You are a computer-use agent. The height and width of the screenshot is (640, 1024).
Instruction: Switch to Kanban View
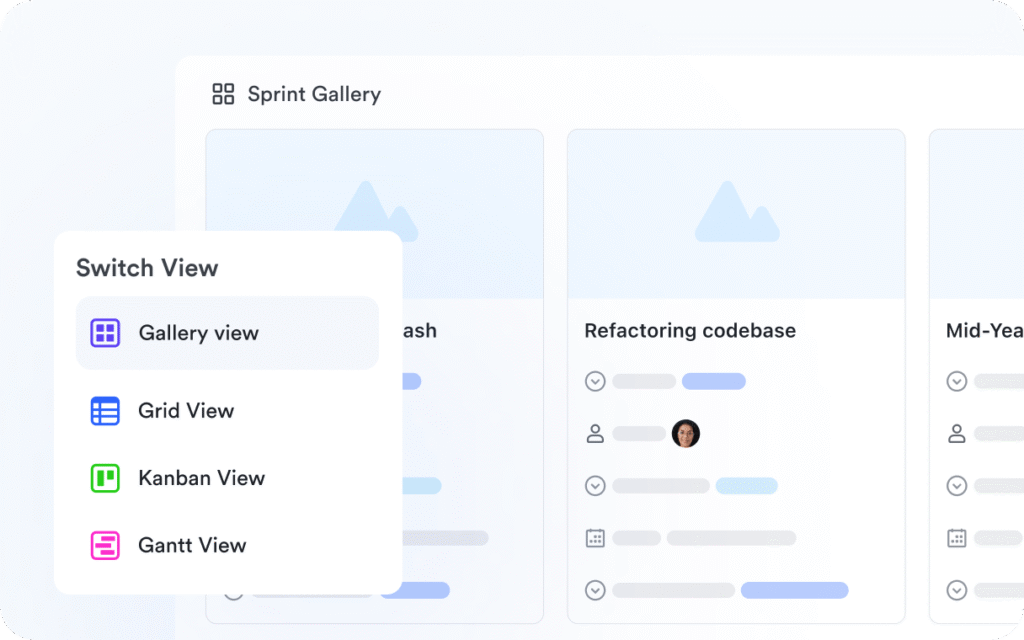(201, 478)
